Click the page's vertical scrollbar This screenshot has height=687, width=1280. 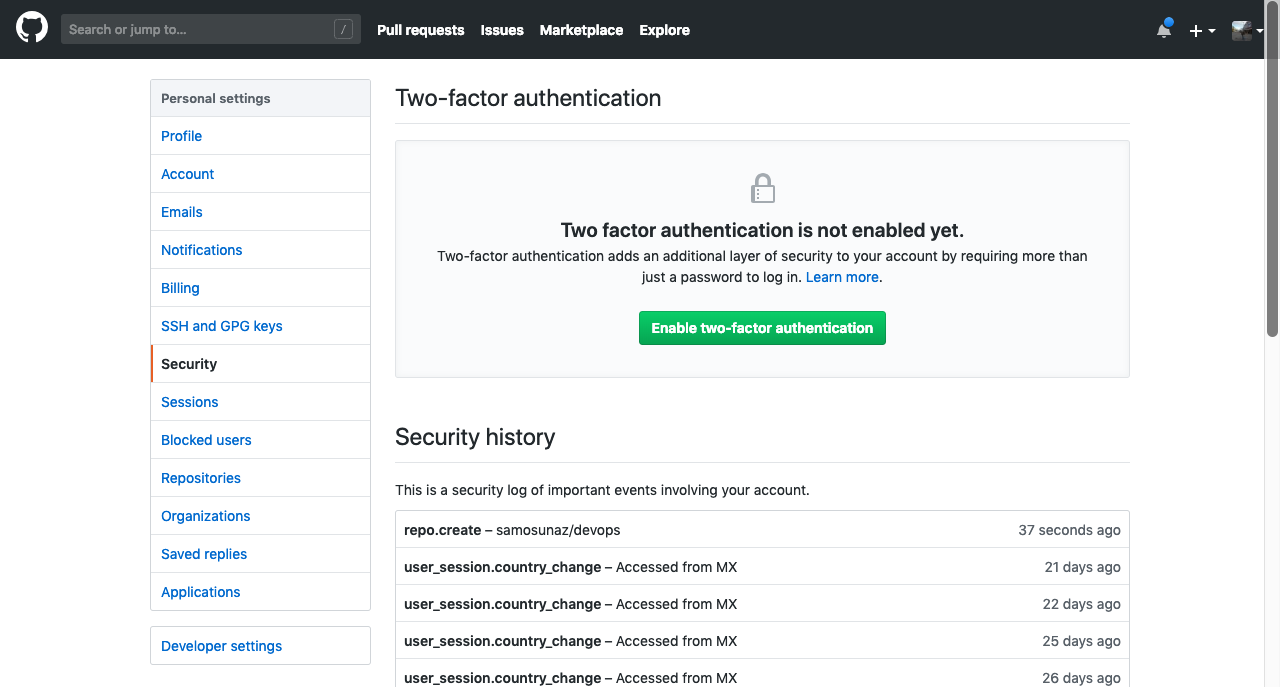click(x=1272, y=200)
